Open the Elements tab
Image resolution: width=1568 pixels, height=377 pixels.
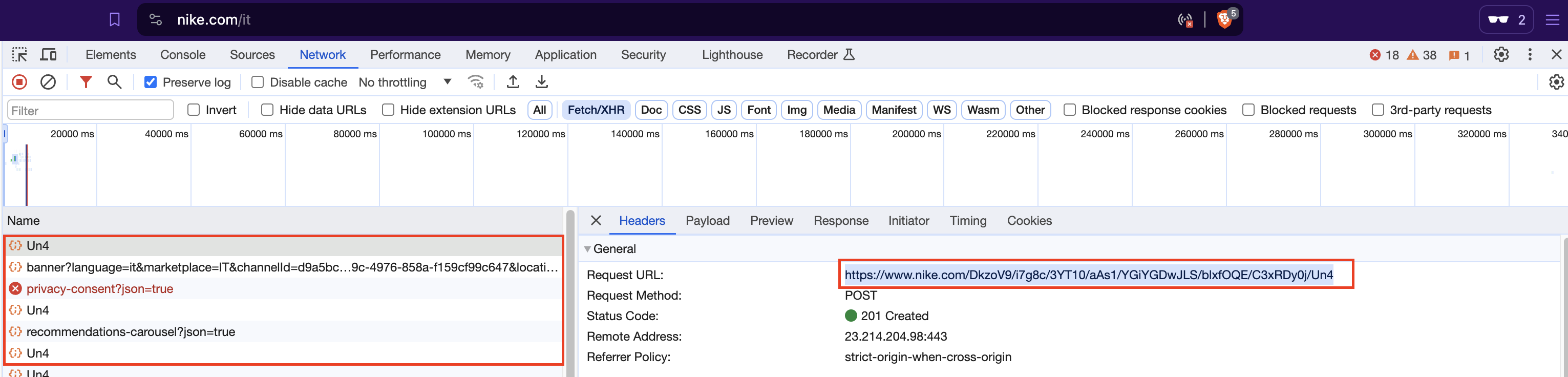click(111, 55)
